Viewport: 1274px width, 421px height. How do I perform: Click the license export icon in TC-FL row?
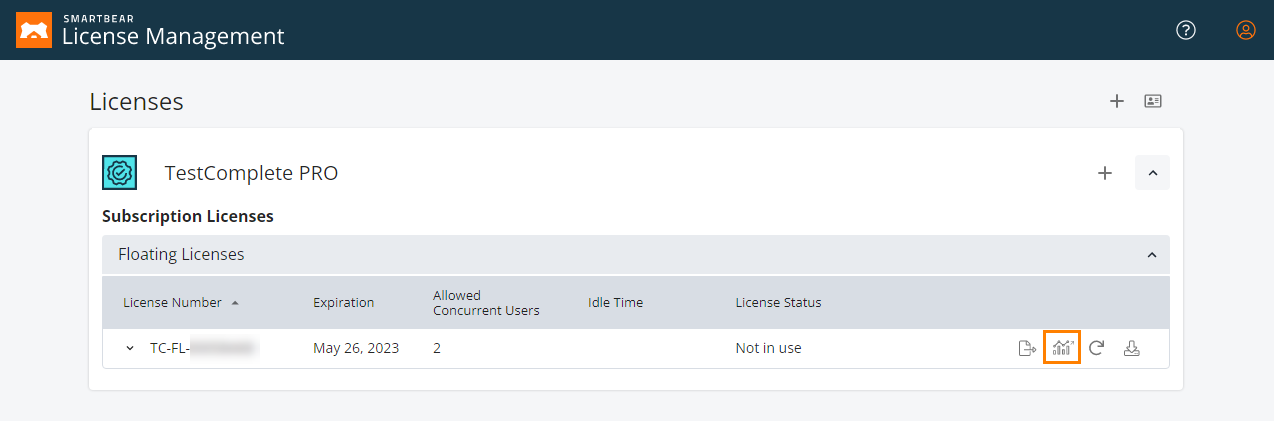[1027, 348]
